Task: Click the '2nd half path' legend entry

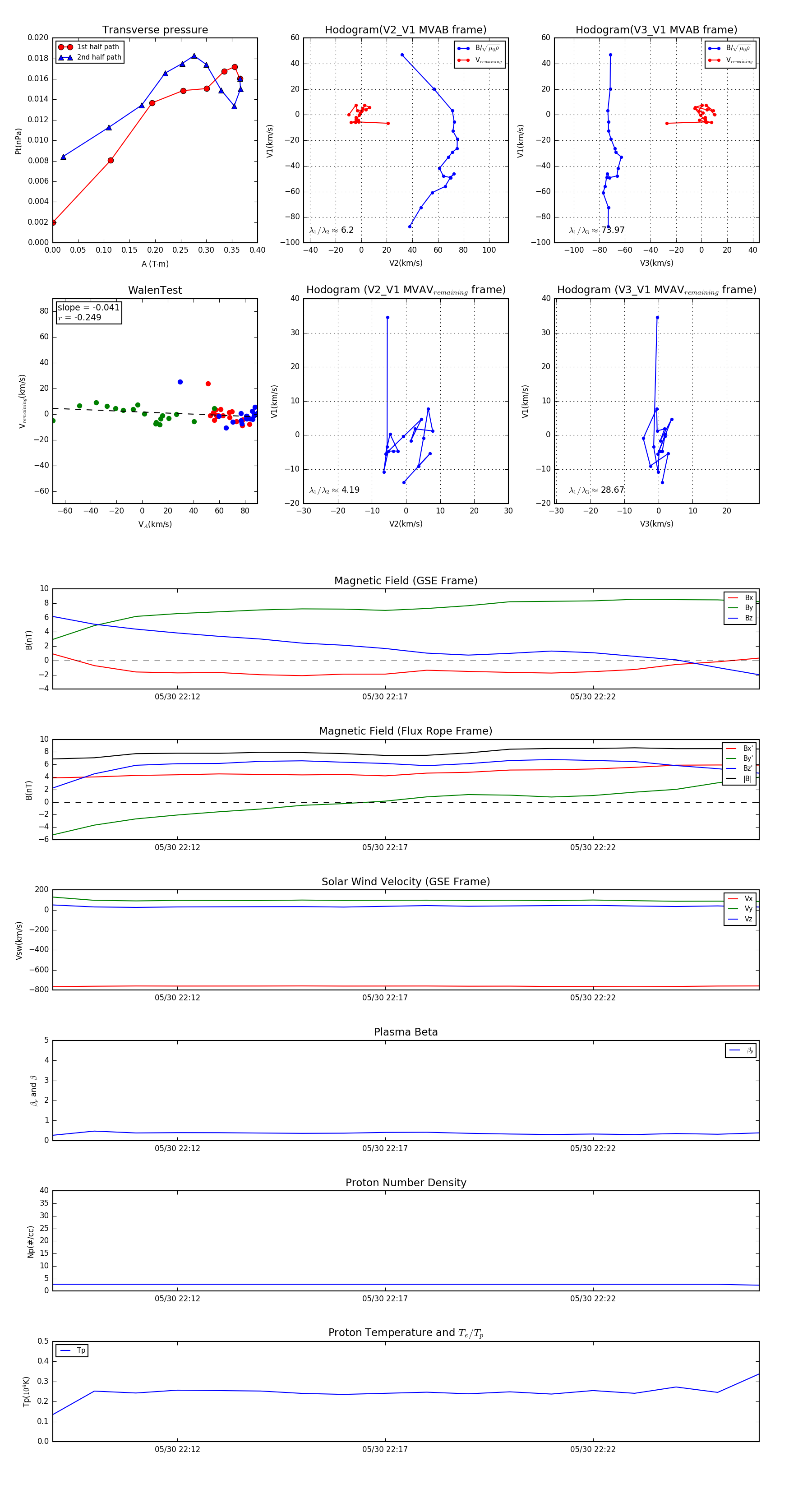Action: click(90, 57)
